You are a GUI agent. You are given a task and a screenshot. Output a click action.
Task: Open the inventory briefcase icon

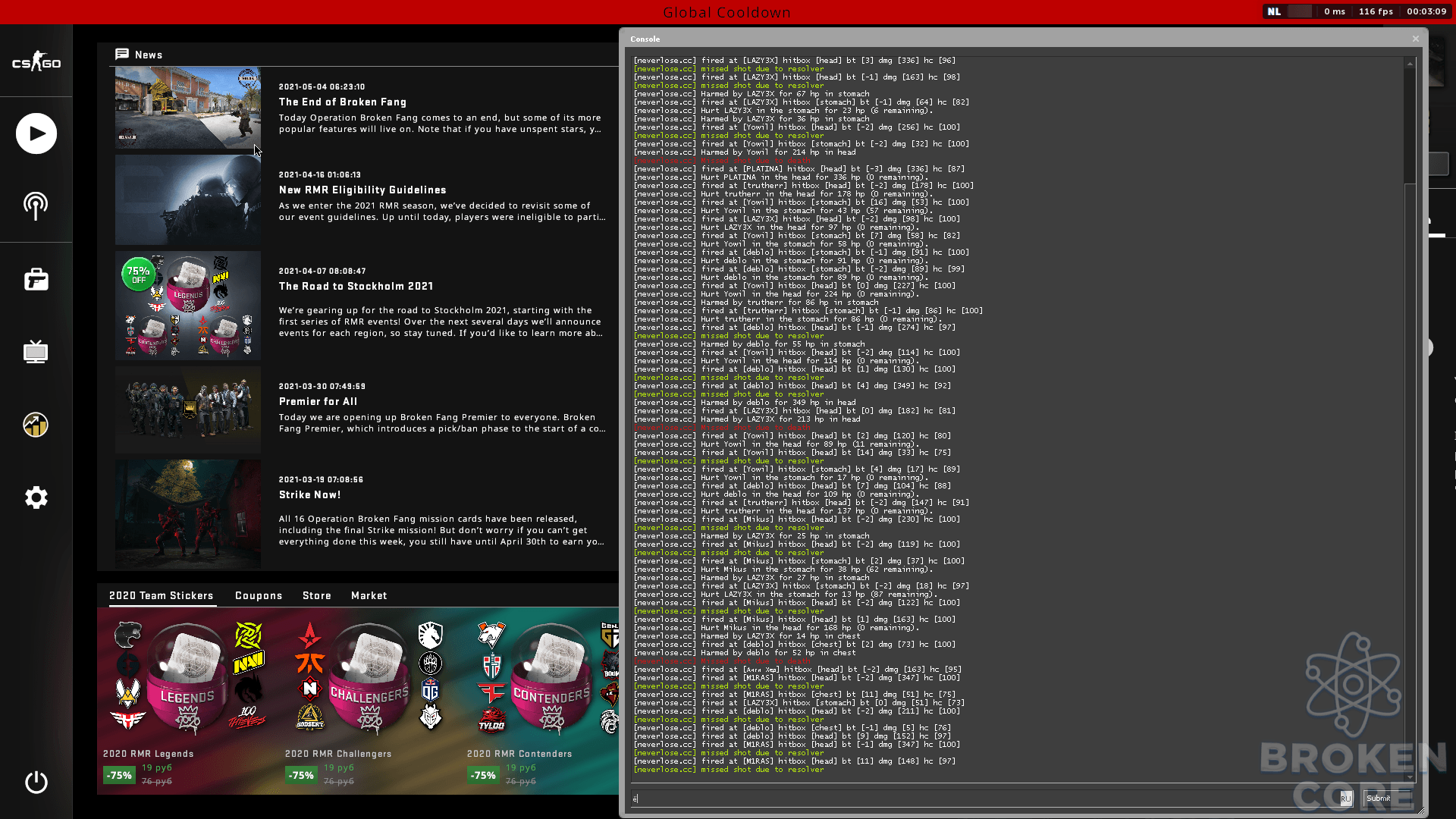pos(36,279)
